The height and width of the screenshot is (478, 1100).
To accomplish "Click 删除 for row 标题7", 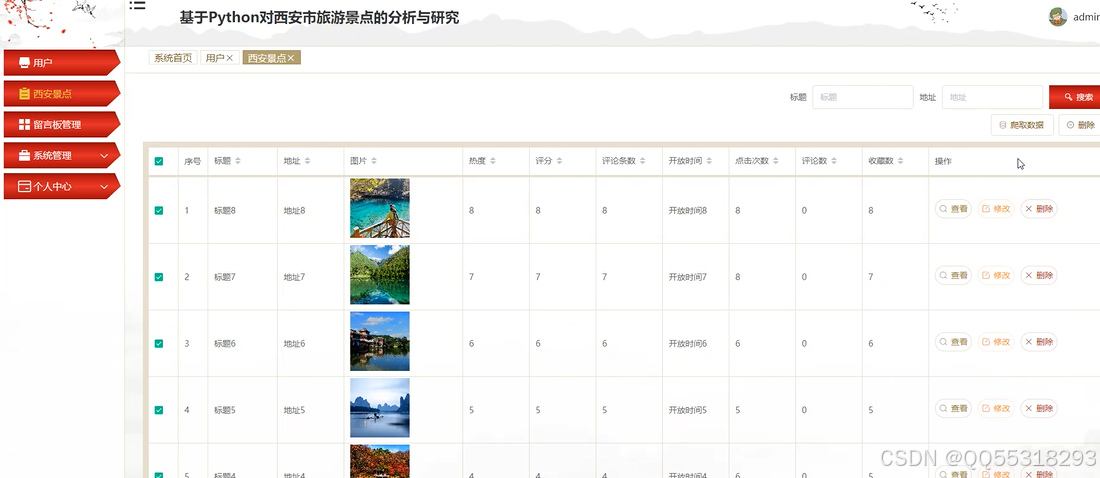I will [1039, 275].
